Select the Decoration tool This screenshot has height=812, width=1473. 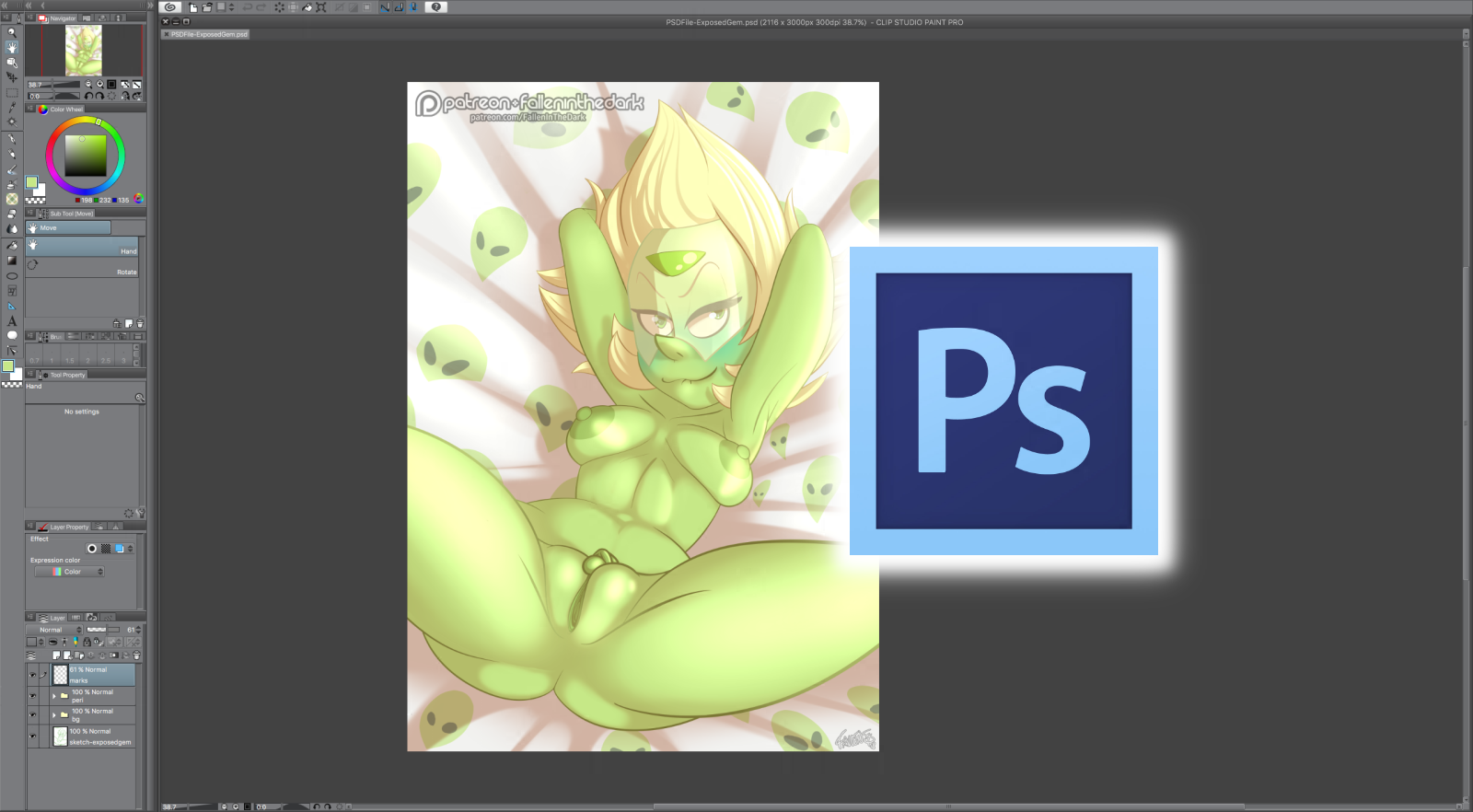click(x=12, y=199)
